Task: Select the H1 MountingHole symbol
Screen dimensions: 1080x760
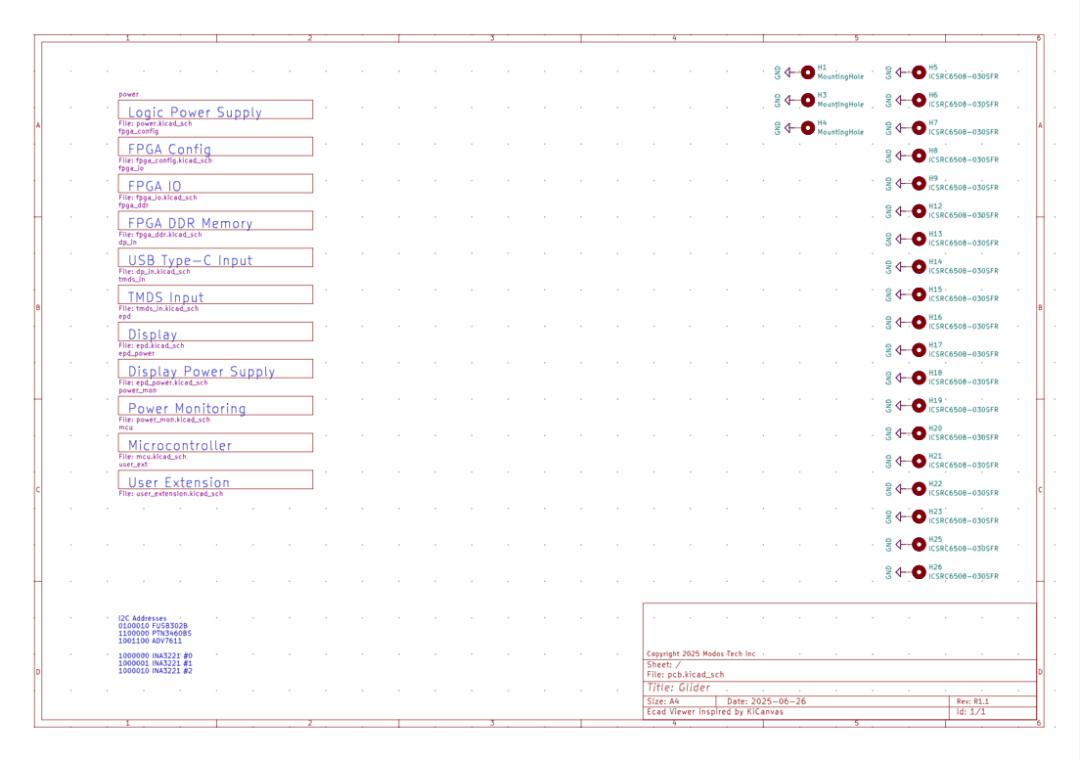Action: click(808, 72)
